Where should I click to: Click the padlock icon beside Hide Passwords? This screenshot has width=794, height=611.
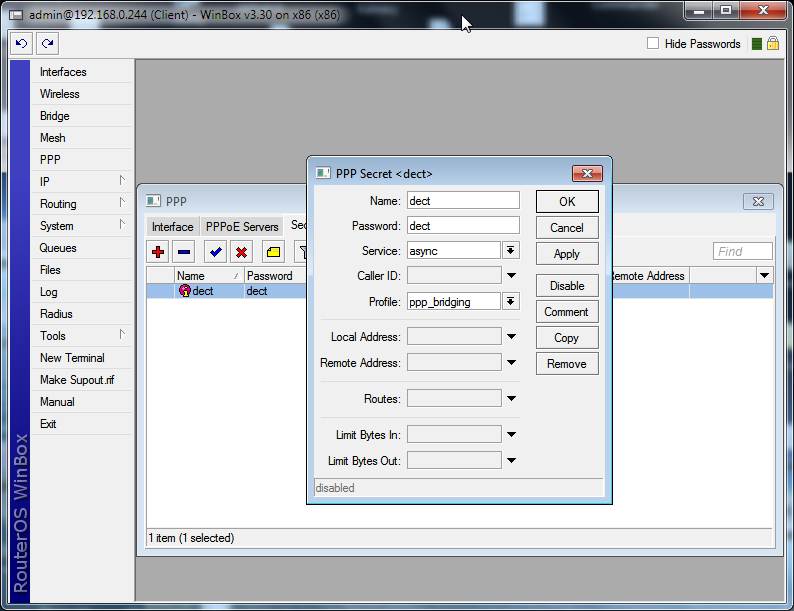click(773, 44)
